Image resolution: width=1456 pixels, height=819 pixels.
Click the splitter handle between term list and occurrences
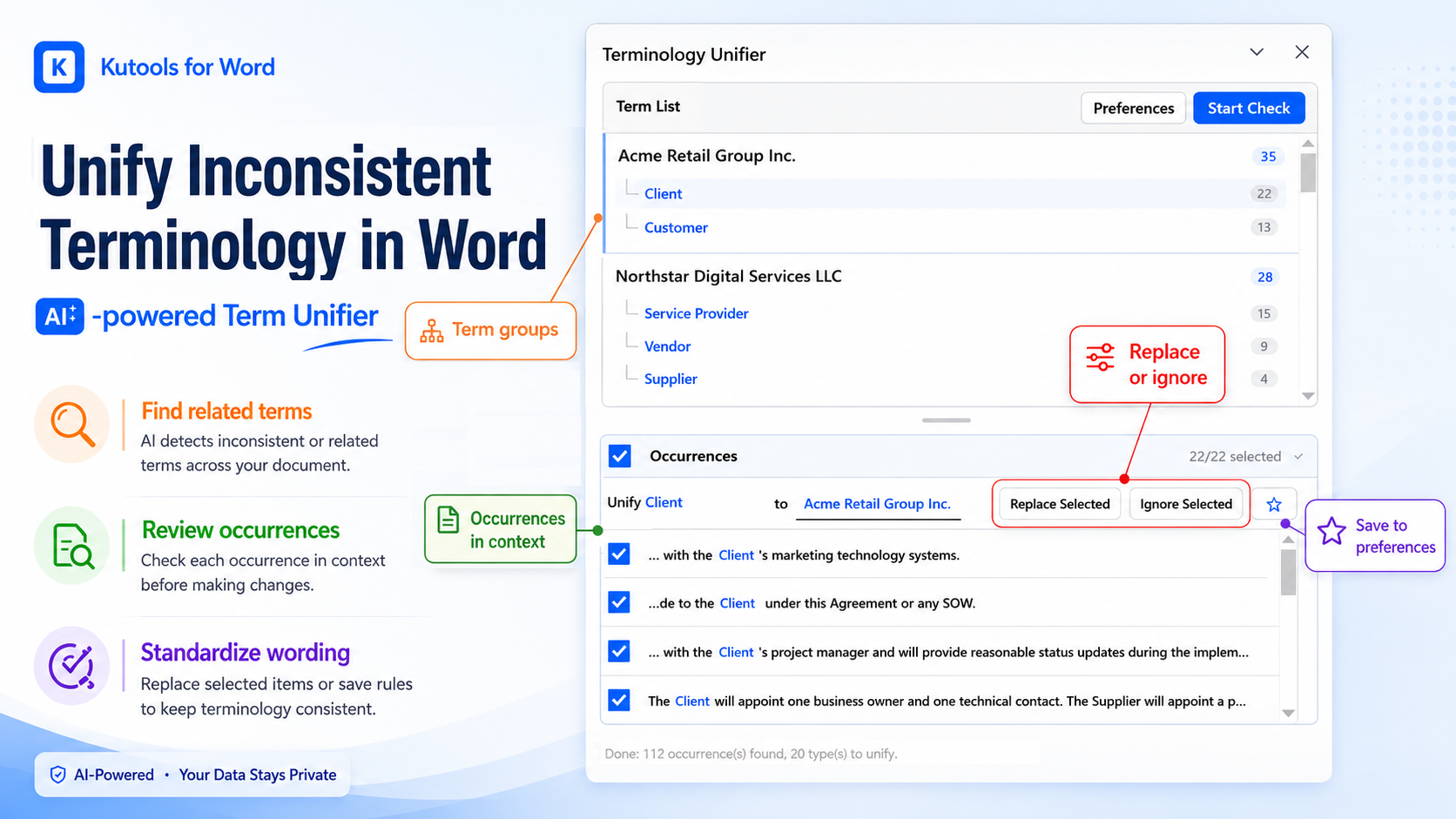947,420
